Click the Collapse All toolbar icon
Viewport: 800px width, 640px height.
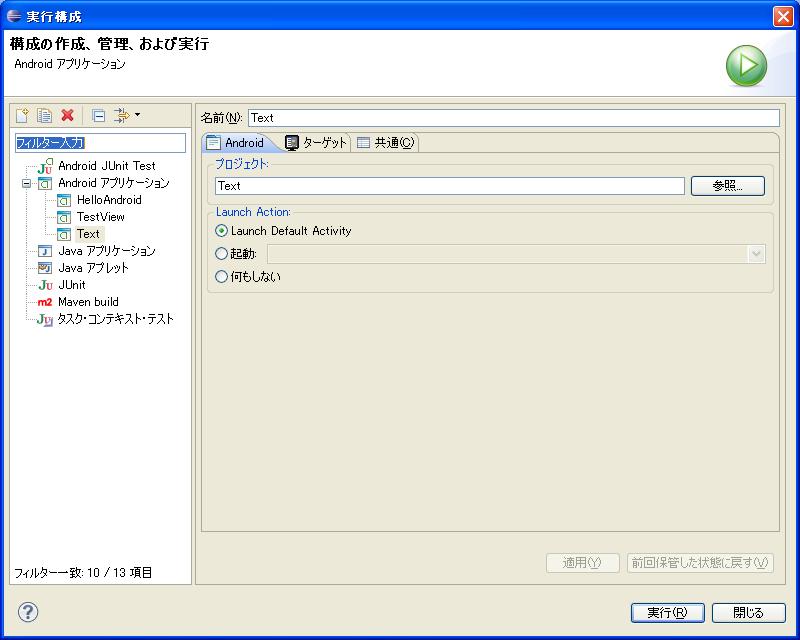click(x=98, y=116)
